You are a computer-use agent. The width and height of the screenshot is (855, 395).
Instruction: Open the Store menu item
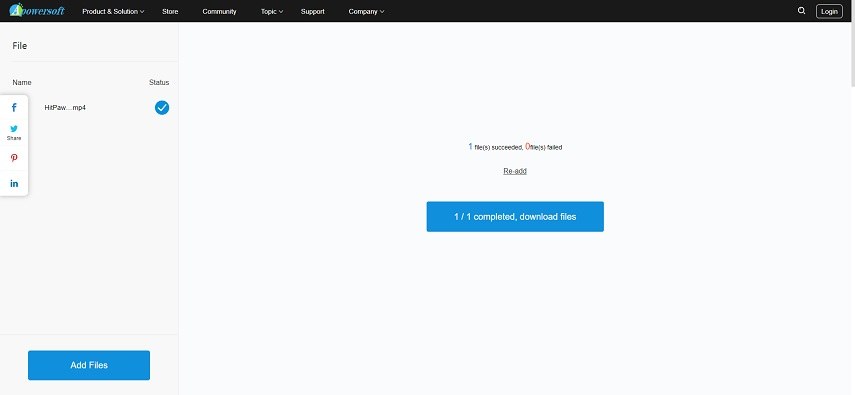click(x=170, y=11)
